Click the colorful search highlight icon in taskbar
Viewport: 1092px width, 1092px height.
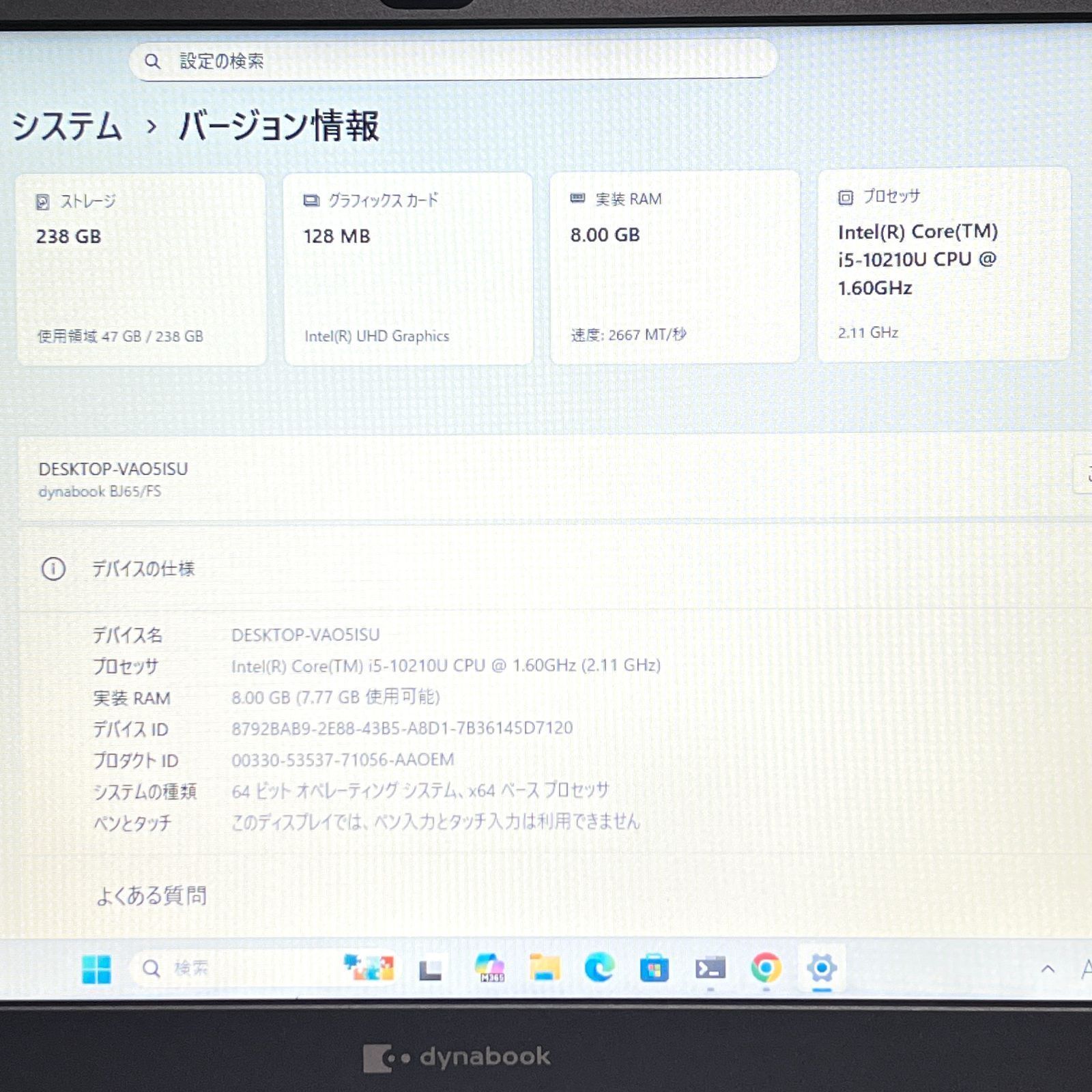click(x=369, y=967)
